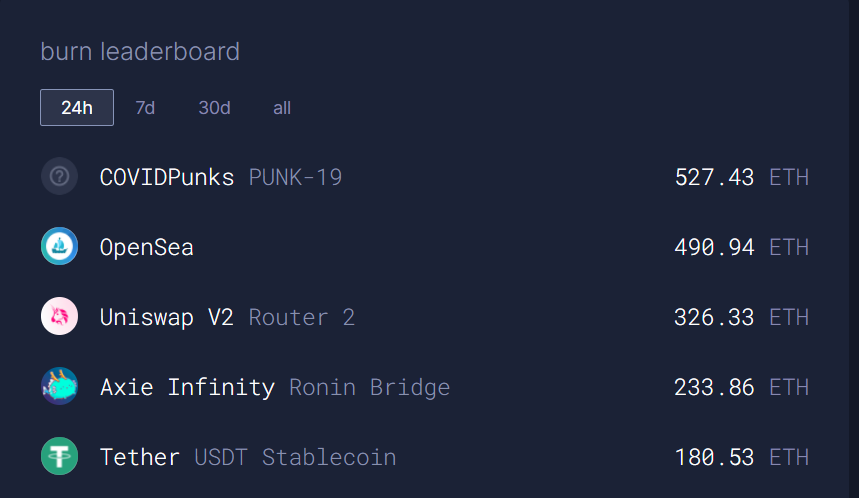
Task: Open the Uniswap V2 leaderboard entry
Action: point(167,318)
